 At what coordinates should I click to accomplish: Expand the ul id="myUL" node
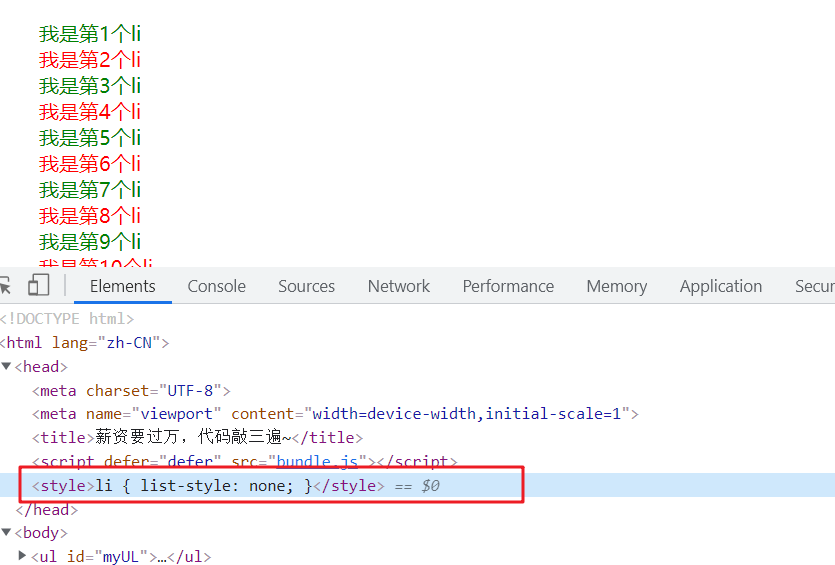22,555
